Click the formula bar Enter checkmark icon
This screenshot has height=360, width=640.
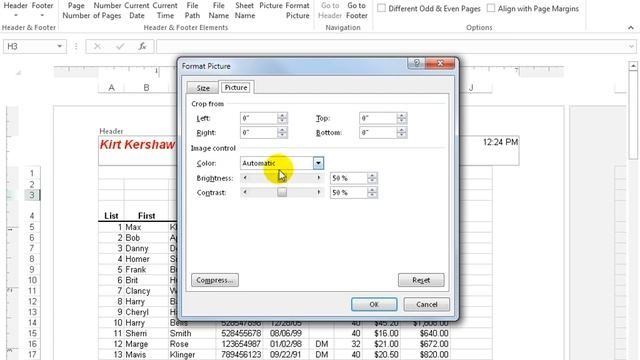120,46
